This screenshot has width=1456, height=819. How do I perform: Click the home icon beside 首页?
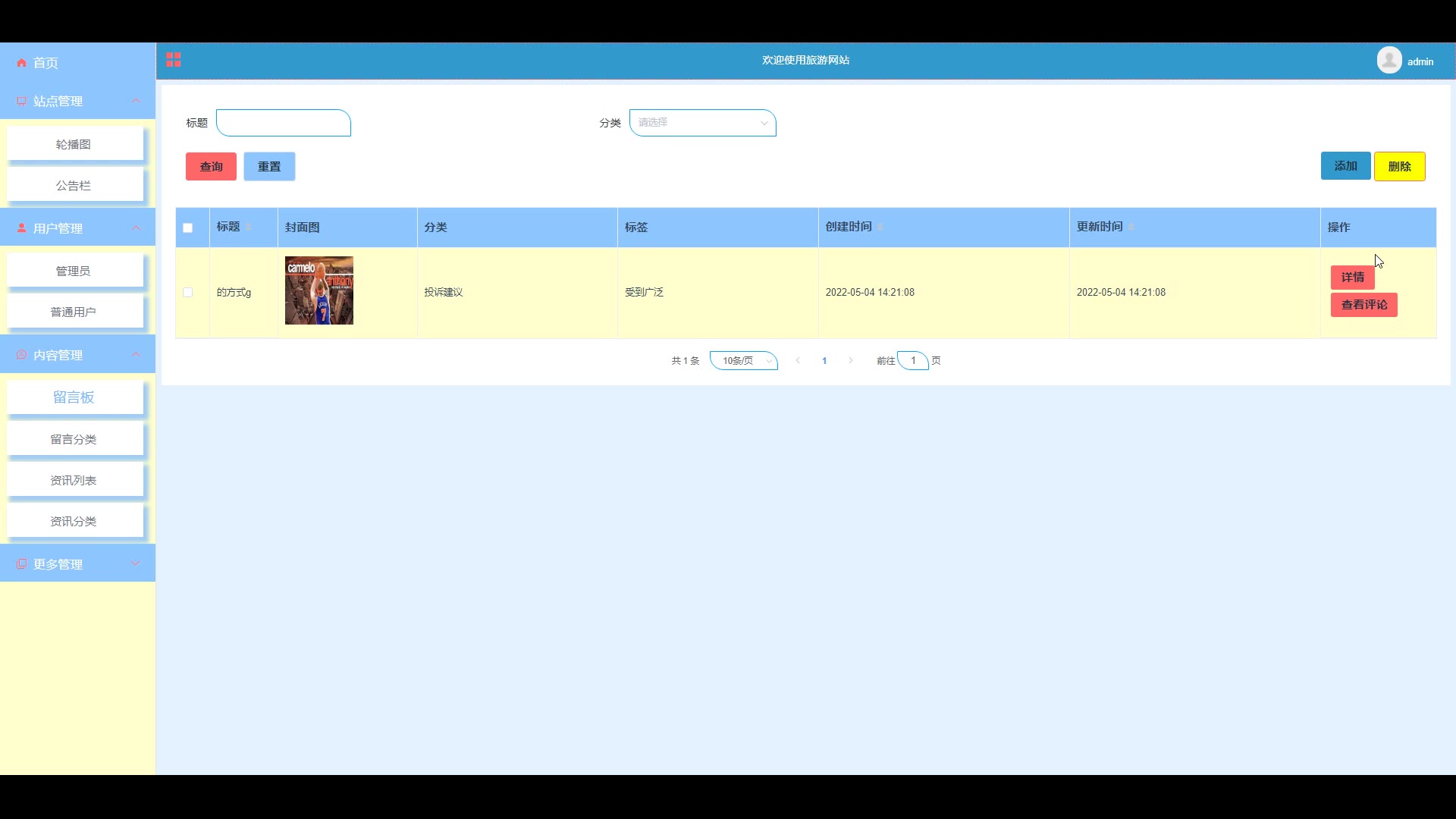[x=21, y=63]
